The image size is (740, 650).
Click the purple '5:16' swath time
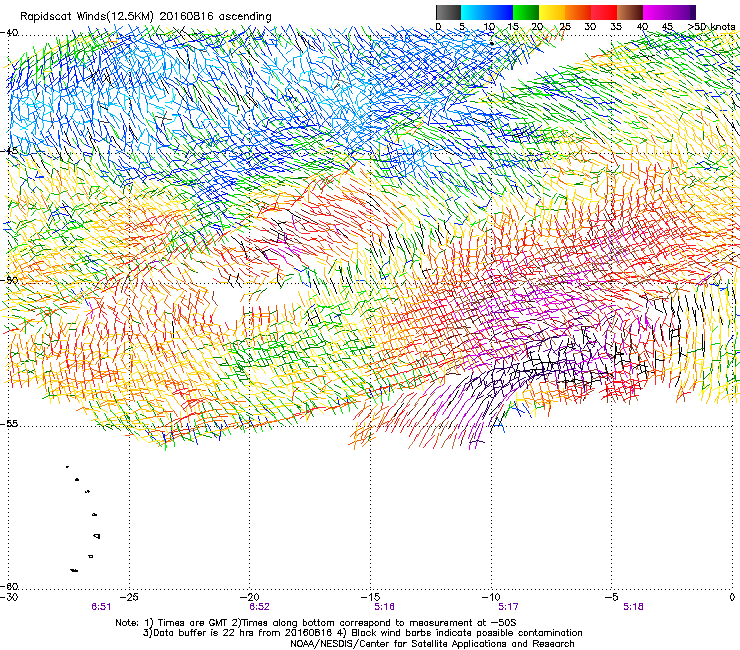[384, 607]
